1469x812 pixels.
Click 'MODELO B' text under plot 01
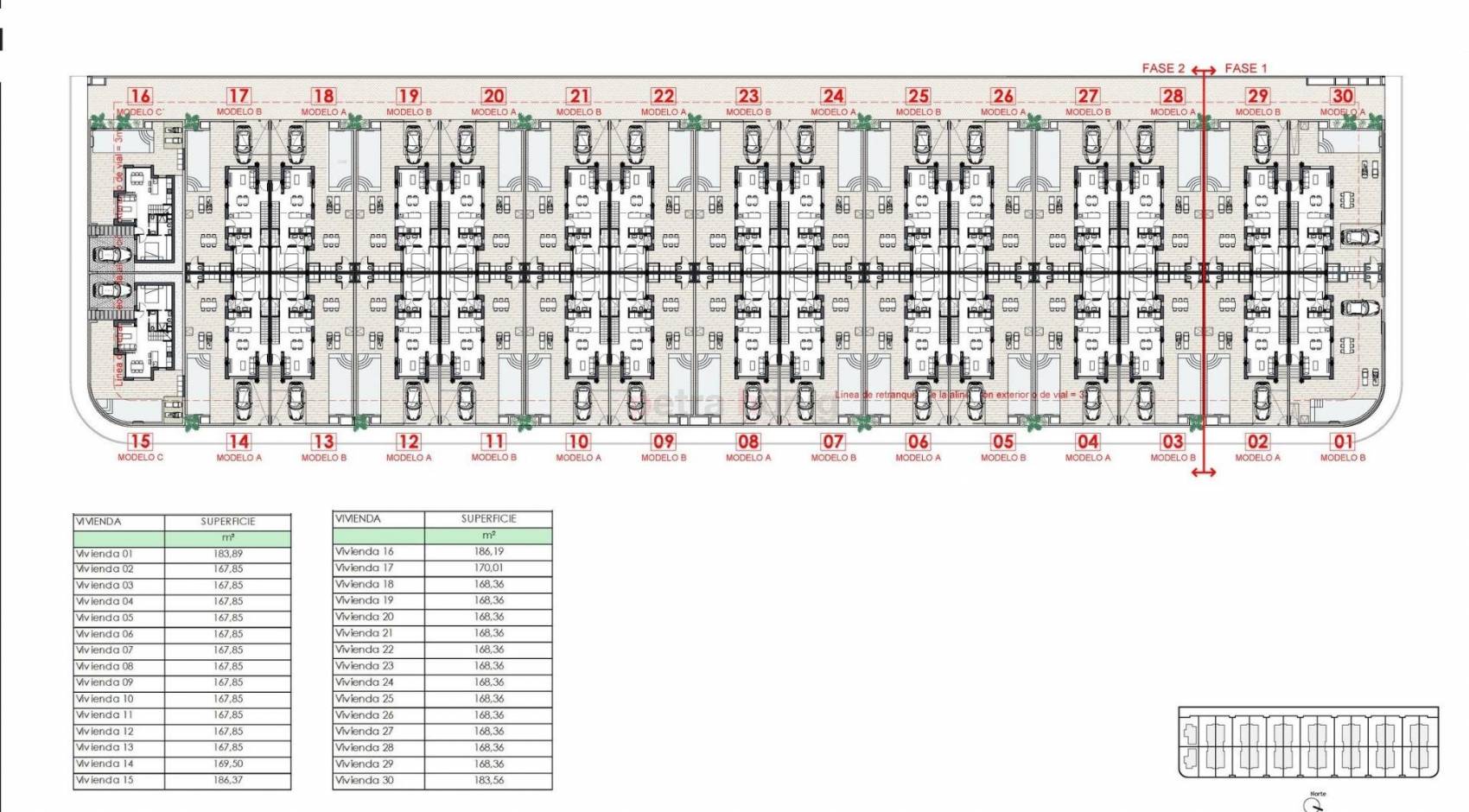coord(1343,458)
